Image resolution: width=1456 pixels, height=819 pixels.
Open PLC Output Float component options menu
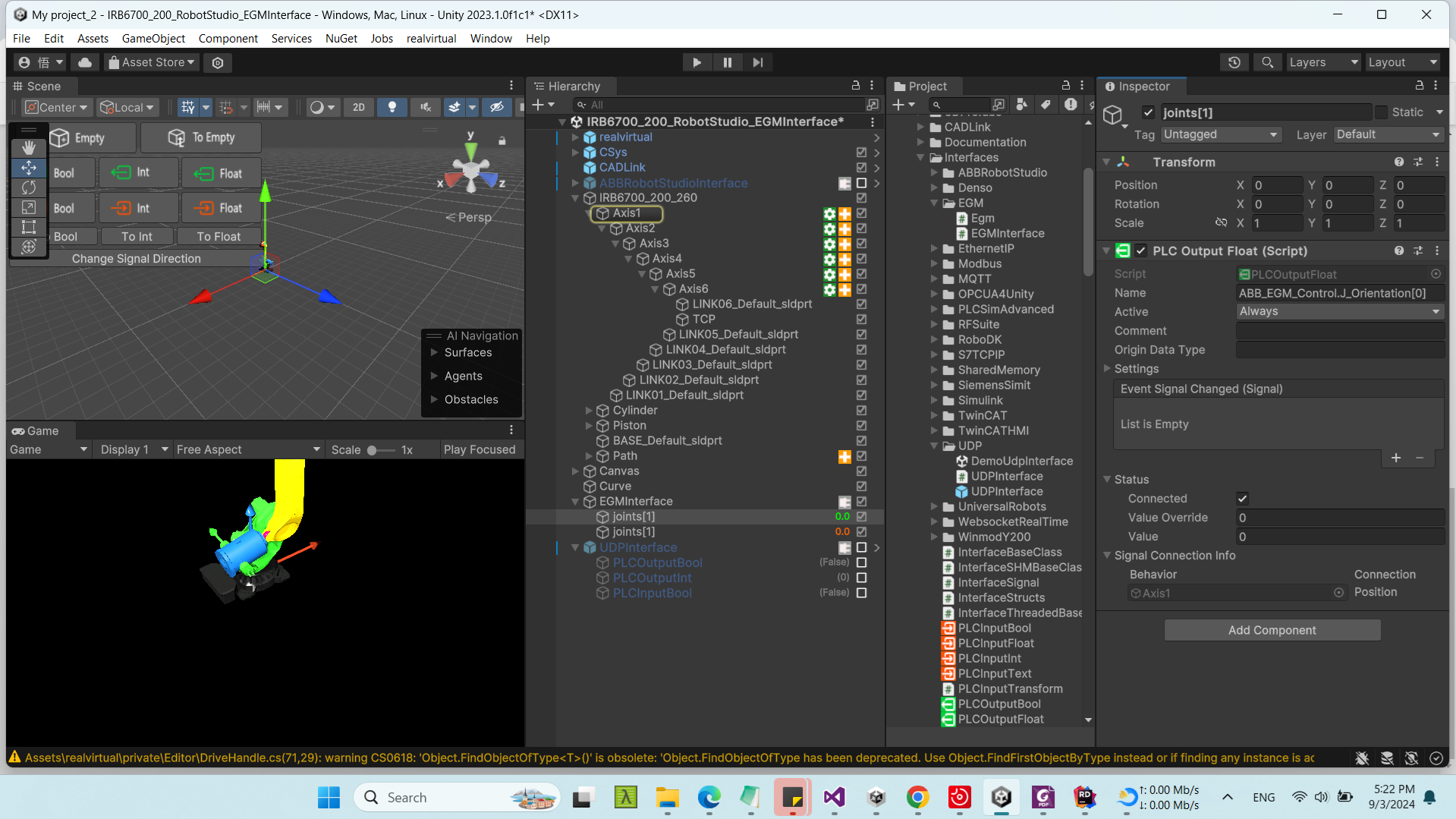(x=1437, y=250)
